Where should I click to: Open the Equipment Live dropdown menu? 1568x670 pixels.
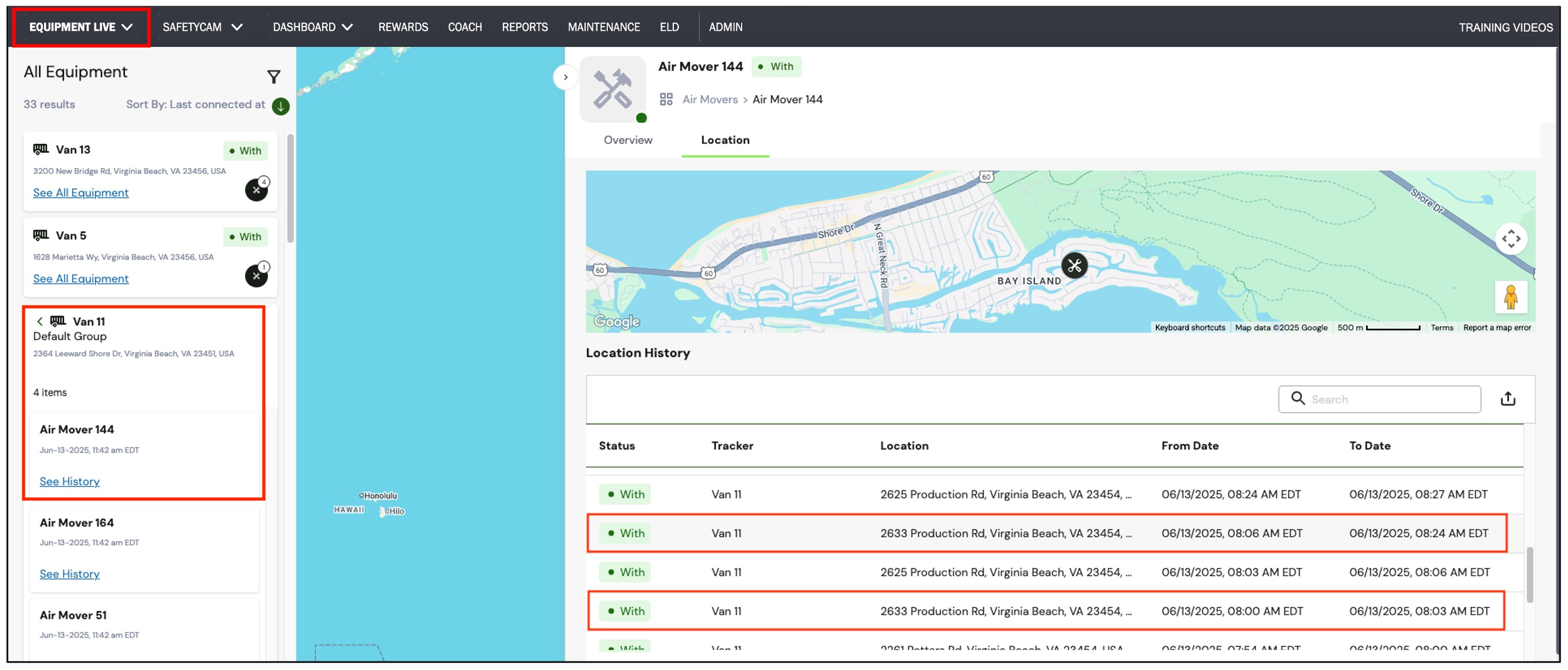(81, 27)
